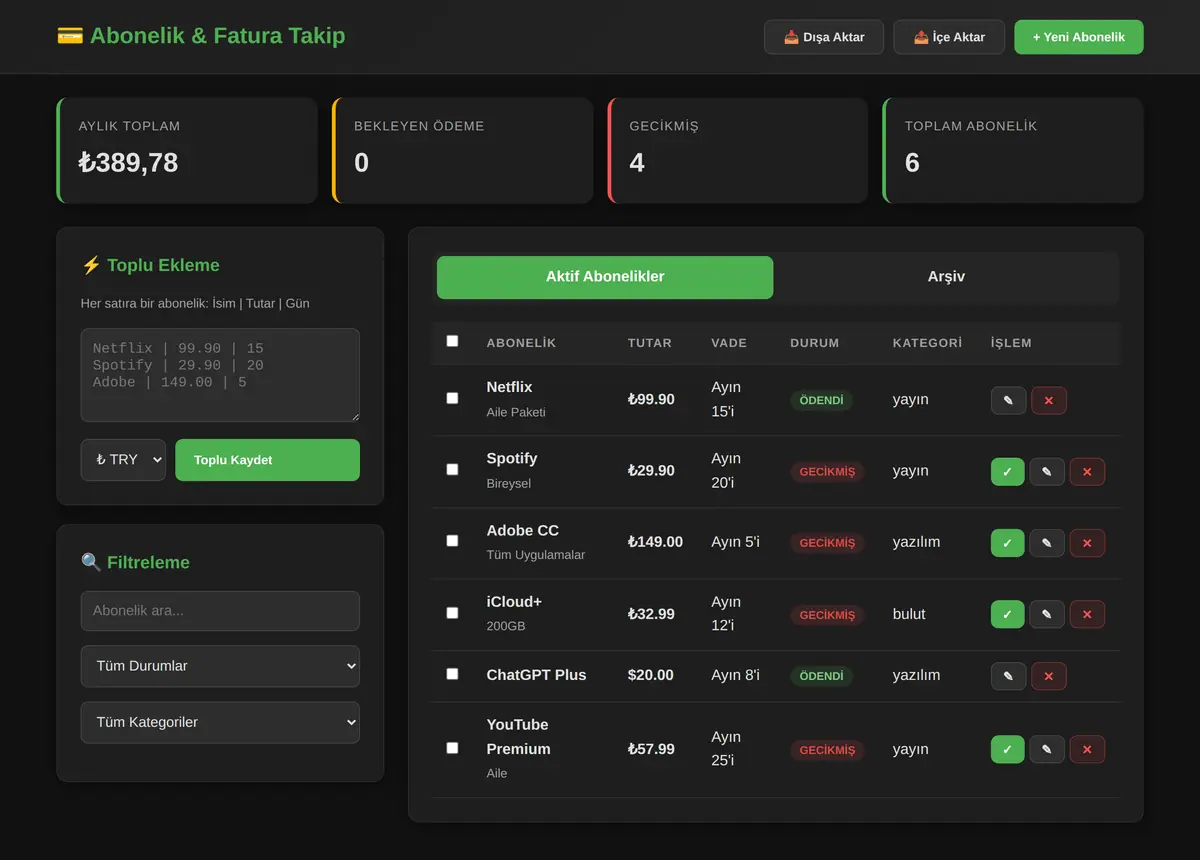Screen dimensions: 1200x860
Task: Click the Adobe CC amount ₺149.00
Action: [655, 542]
